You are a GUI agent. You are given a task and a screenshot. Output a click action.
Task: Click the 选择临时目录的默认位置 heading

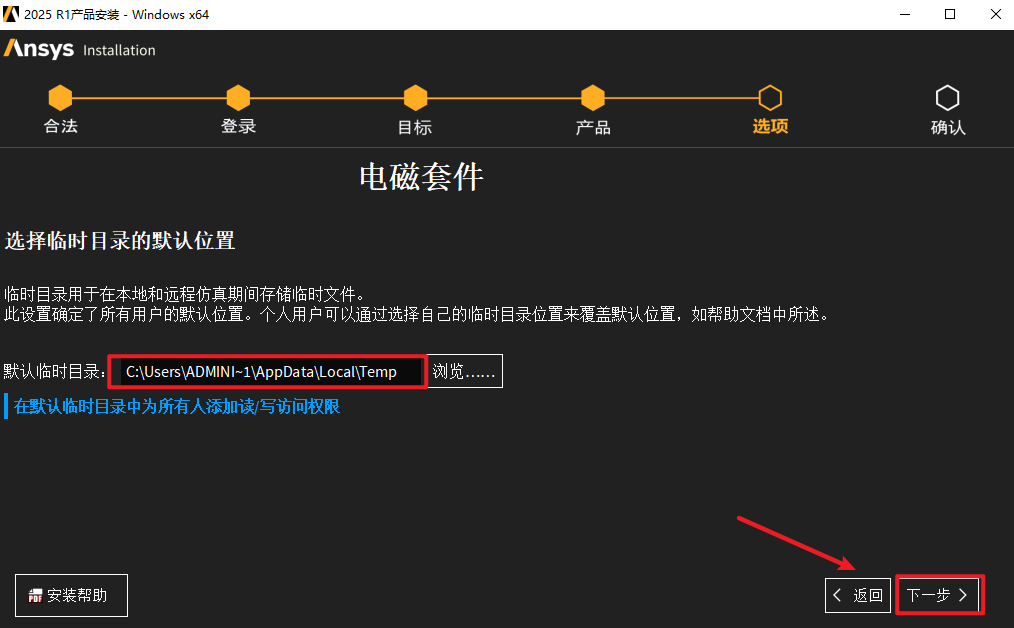click(x=120, y=241)
